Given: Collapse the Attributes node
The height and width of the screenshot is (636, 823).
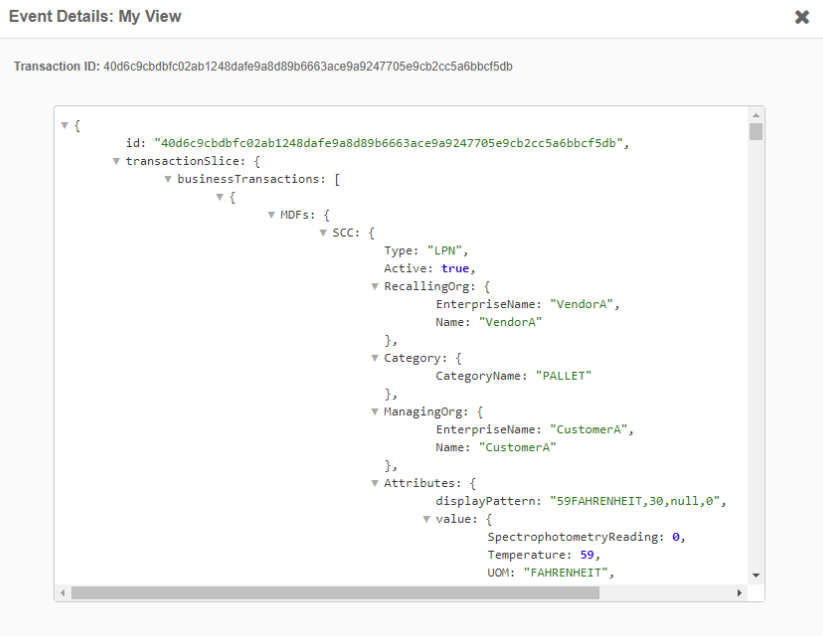Looking at the screenshot, I should click(375, 483).
